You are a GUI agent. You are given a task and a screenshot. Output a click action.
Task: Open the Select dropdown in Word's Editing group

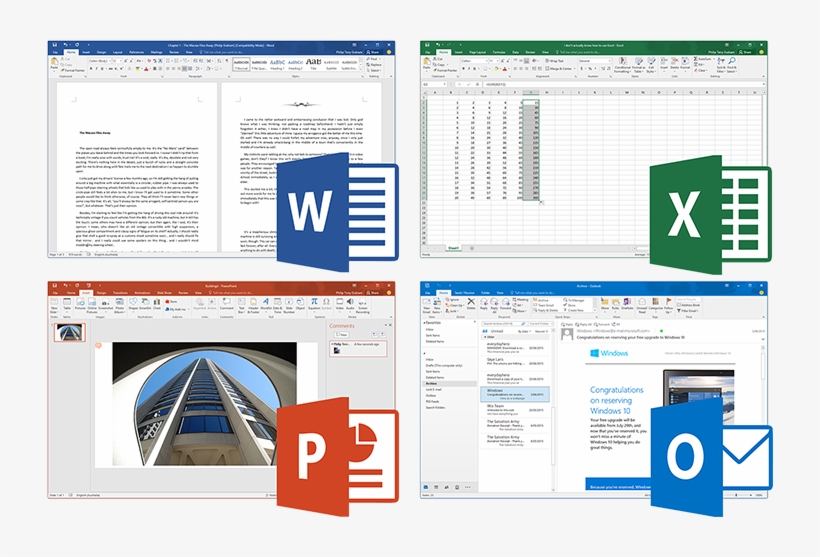coord(374,71)
